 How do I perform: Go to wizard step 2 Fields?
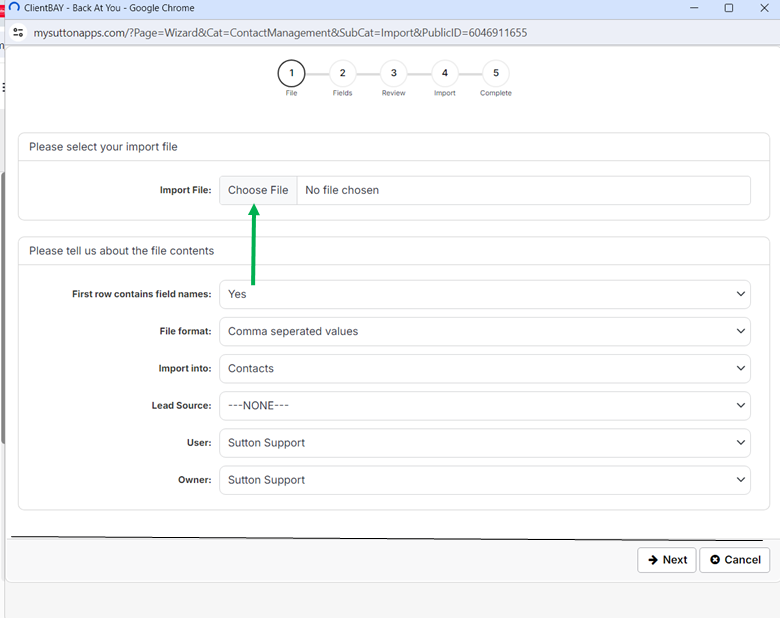(342, 73)
